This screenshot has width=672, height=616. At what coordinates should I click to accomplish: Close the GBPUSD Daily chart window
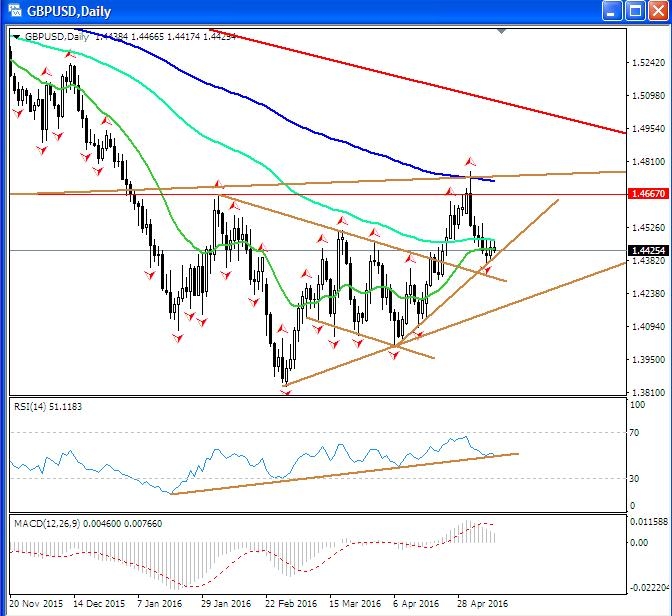657,12
